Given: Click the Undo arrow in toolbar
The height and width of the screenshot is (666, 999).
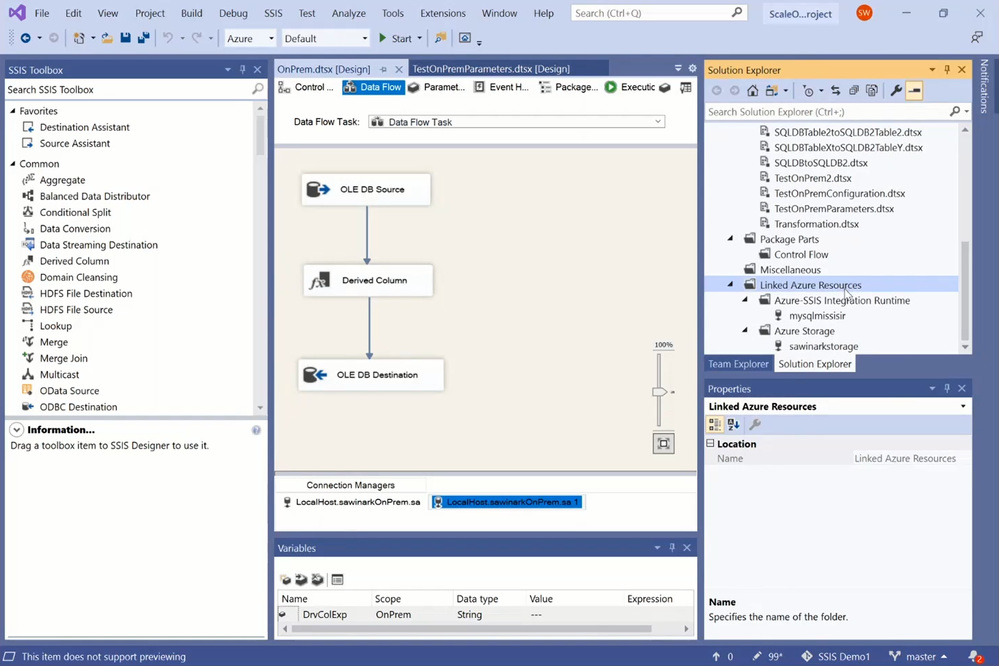Looking at the screenshot, I should (168, 38).
